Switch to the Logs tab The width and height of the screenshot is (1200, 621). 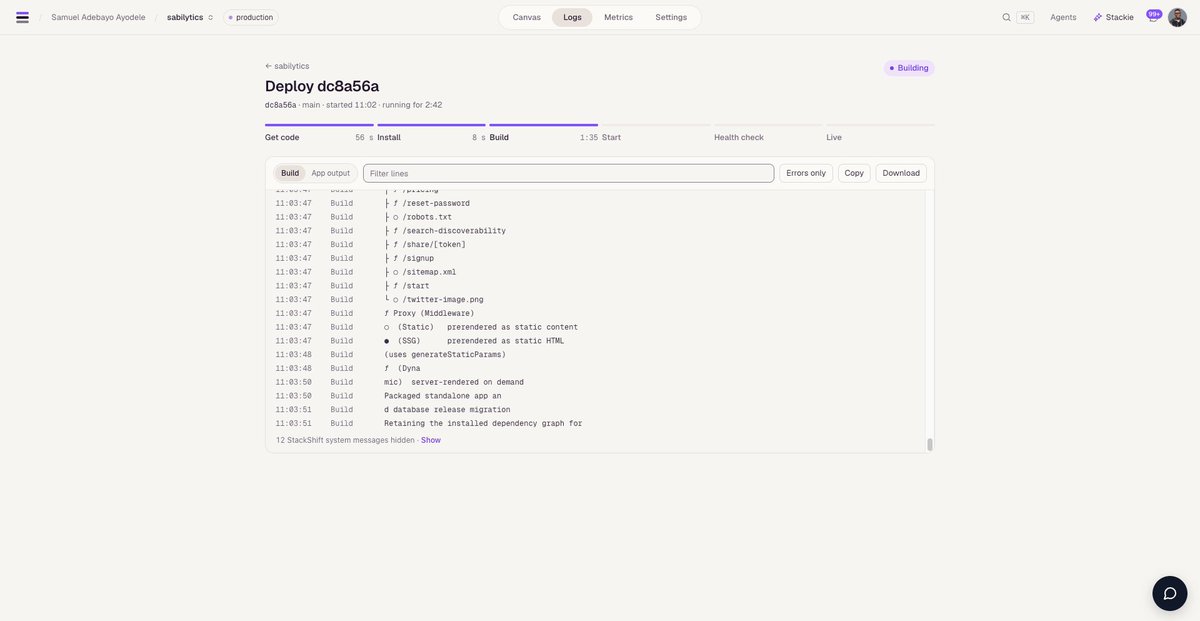tap(572, 17)
